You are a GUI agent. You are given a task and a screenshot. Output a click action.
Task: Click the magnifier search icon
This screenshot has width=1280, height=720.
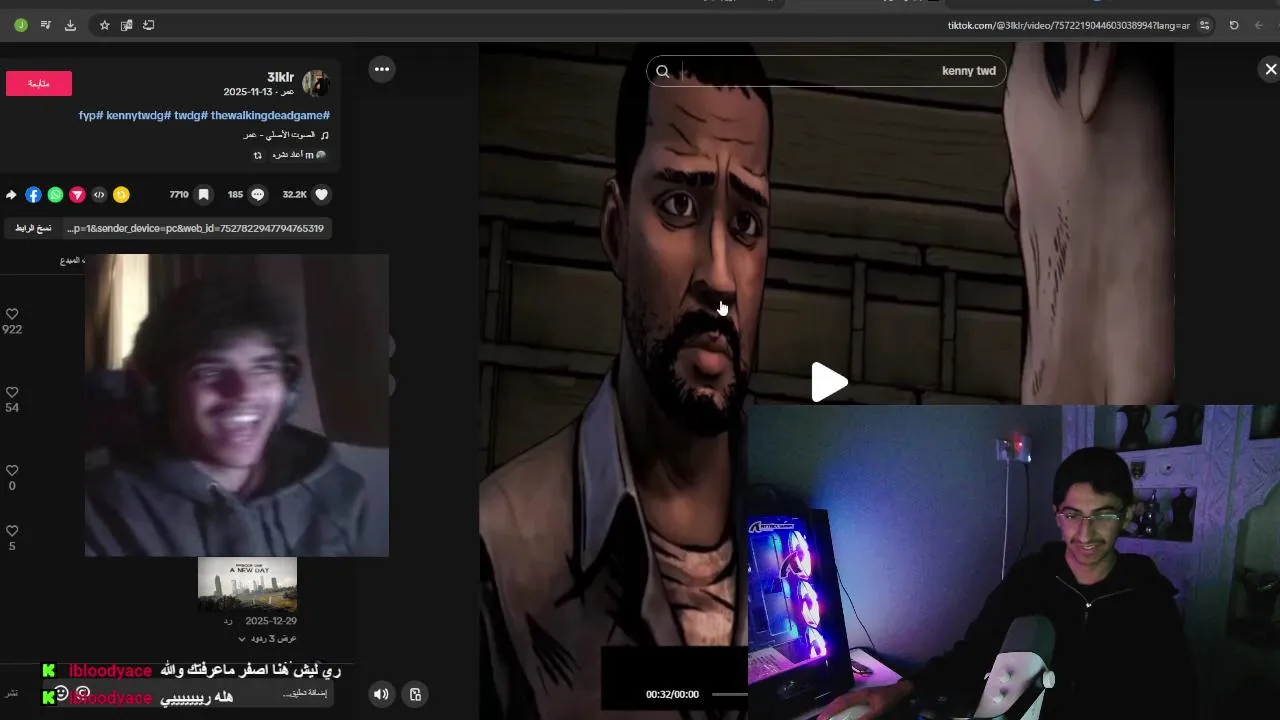(x=662, y=71)
